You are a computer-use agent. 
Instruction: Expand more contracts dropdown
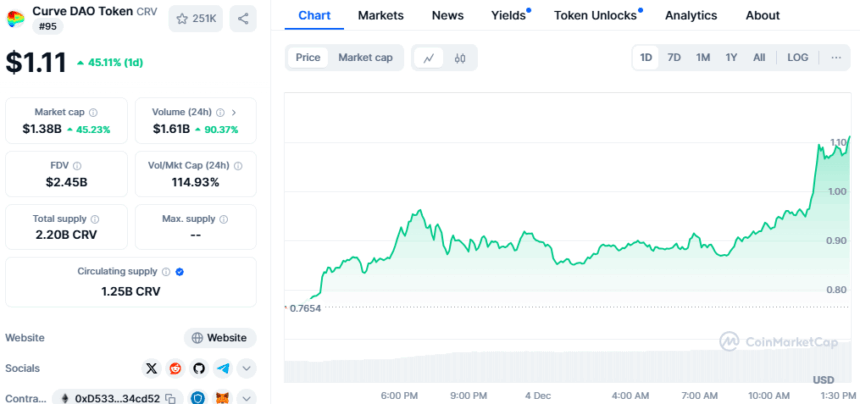(247, 398)
